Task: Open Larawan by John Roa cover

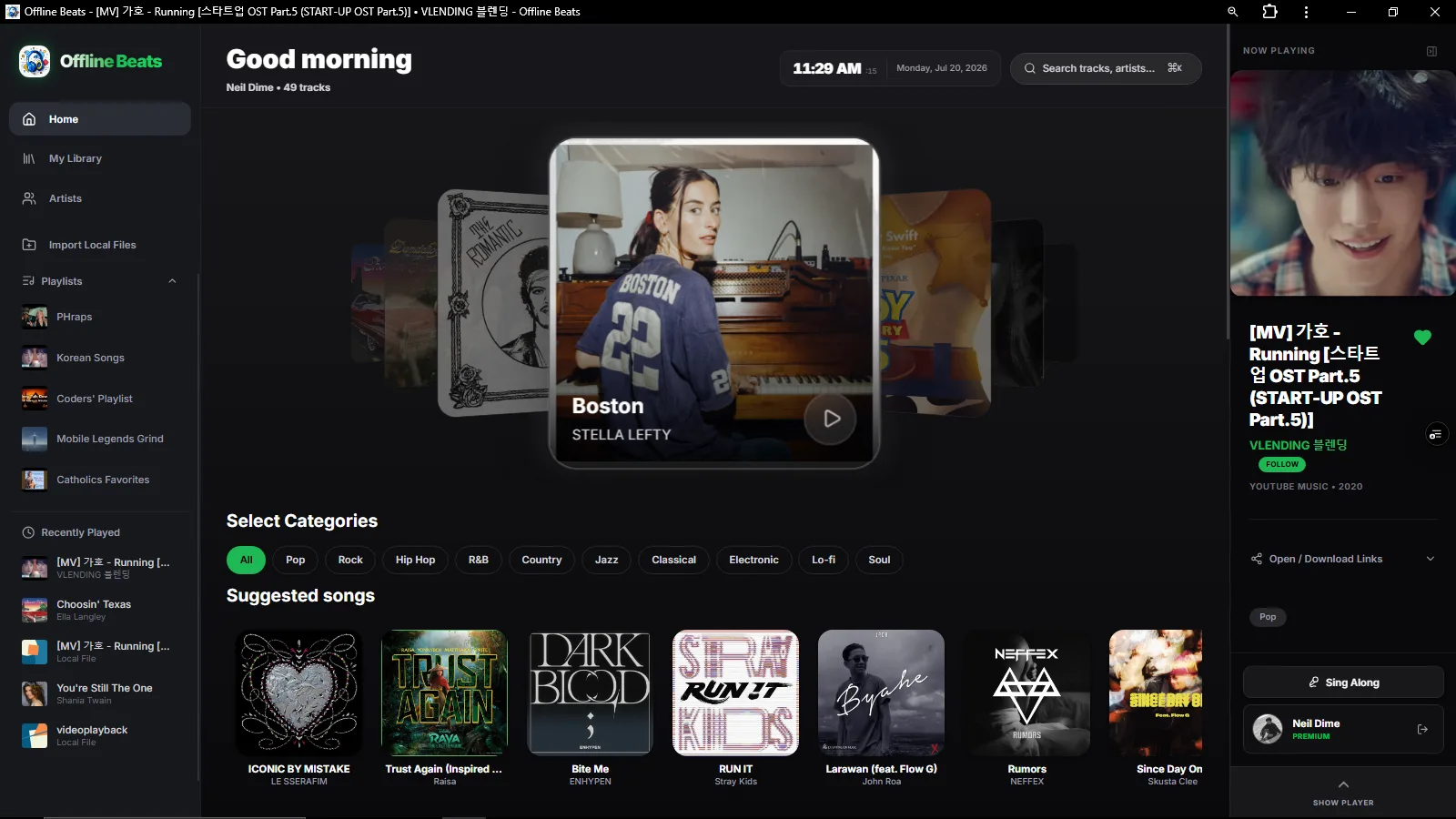Action: click(x=881, y=693)
